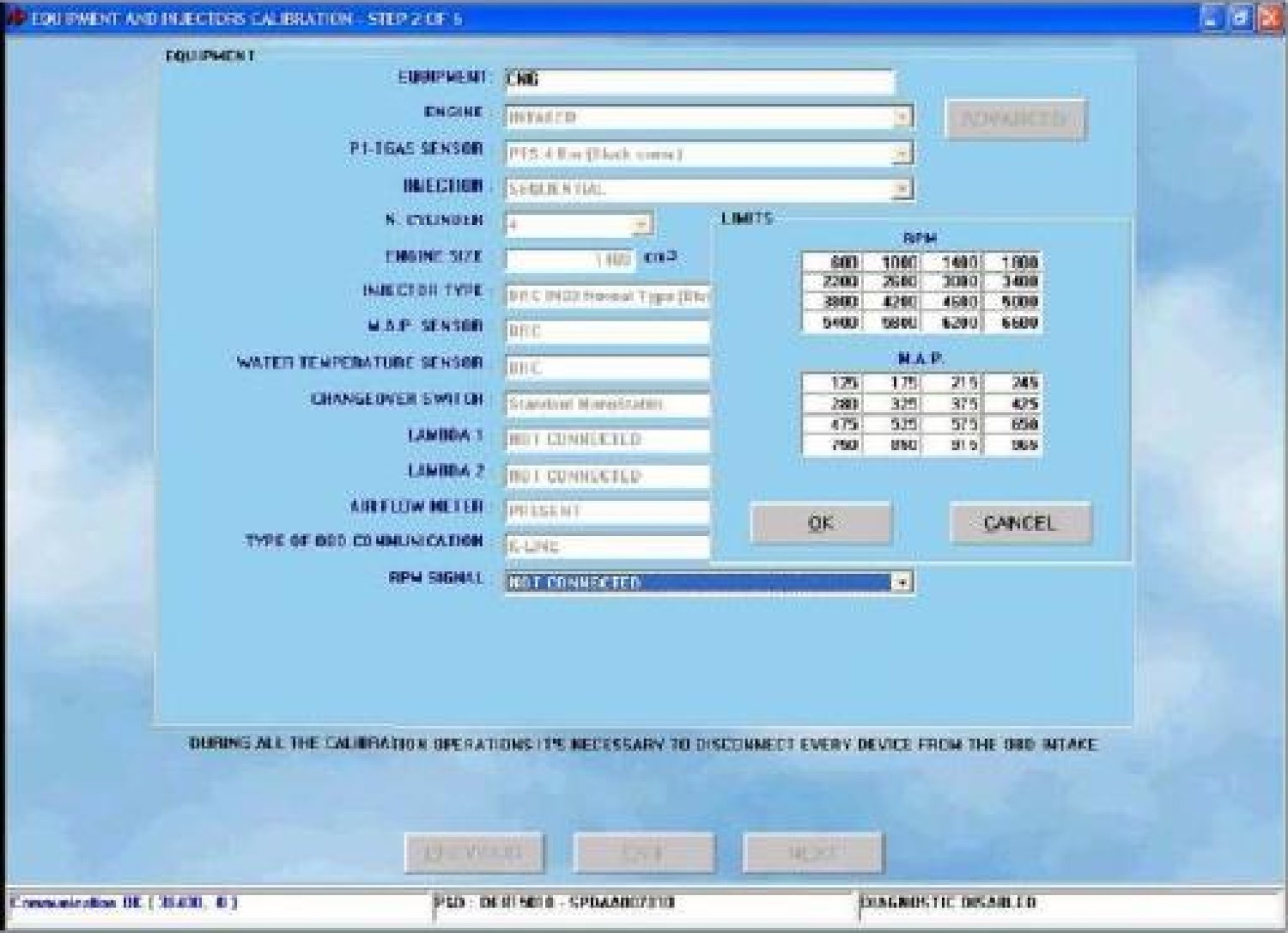Edit the RPM limit cell 2600
1288x933 pixels.
coord(892,282)
